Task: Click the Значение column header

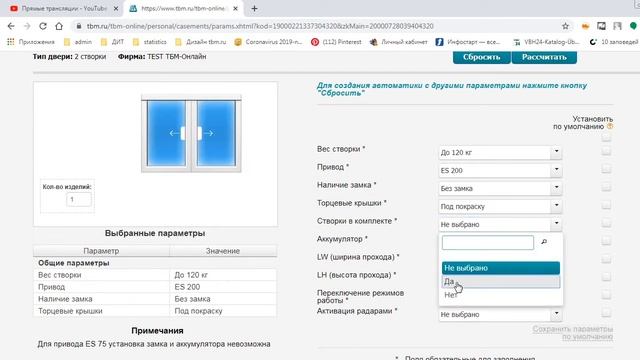Action: [223, 251]
